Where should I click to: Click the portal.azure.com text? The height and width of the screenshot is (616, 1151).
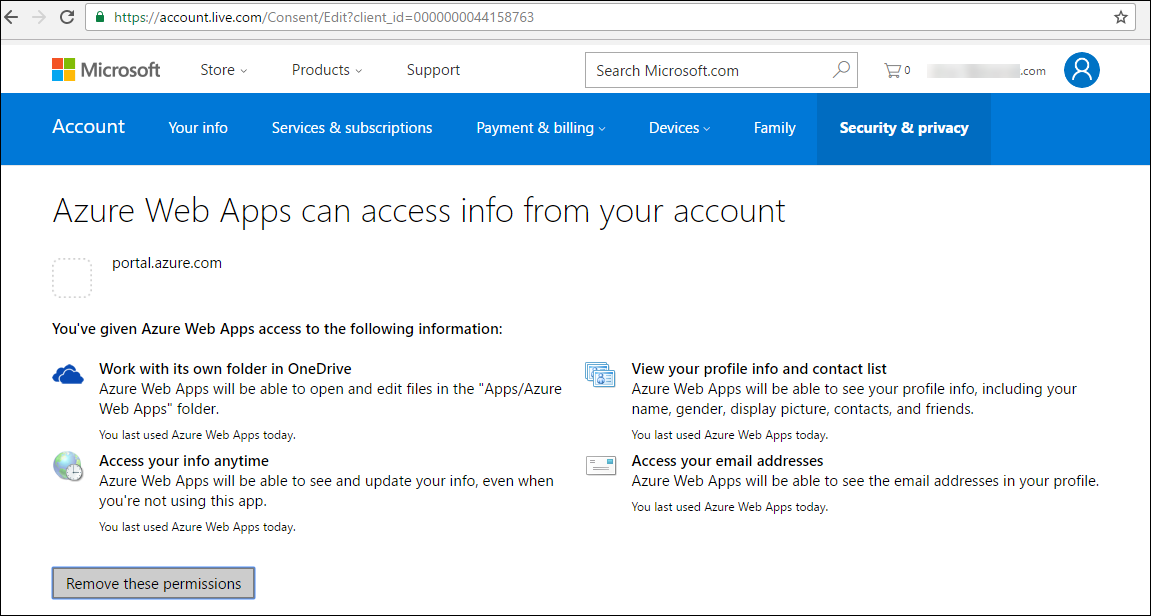[x=167, y=263]
